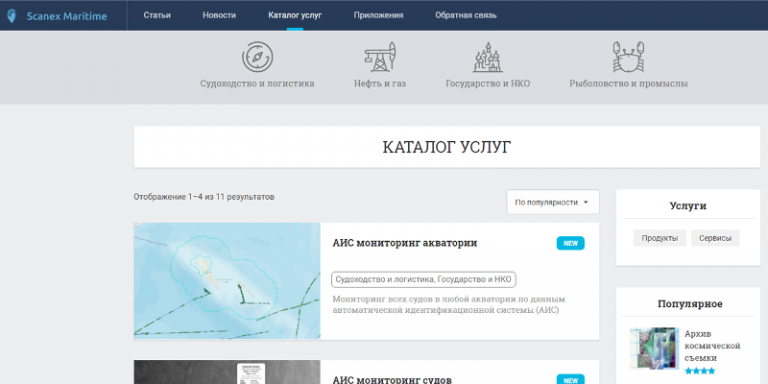Click the Услуги sidebar heading
Screen dimensions: 768x384
tap(688, 206)
